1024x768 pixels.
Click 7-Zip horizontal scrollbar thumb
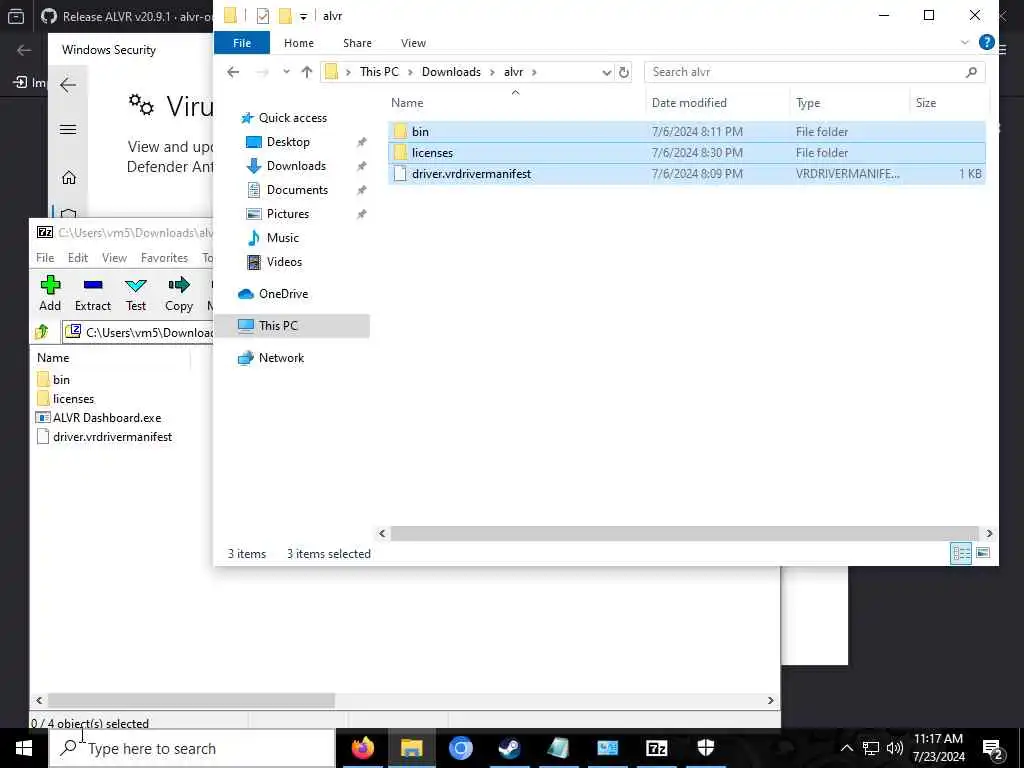click(x=191, y=700)
